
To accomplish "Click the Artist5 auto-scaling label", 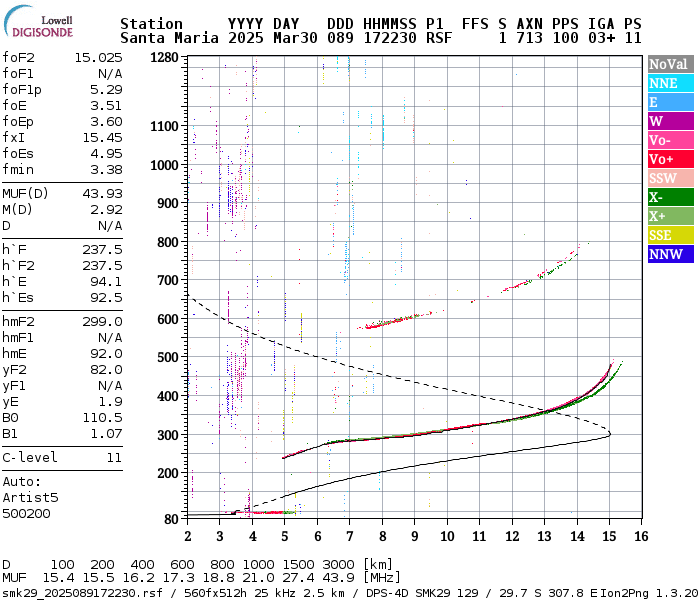I will (x=30, y=498).
